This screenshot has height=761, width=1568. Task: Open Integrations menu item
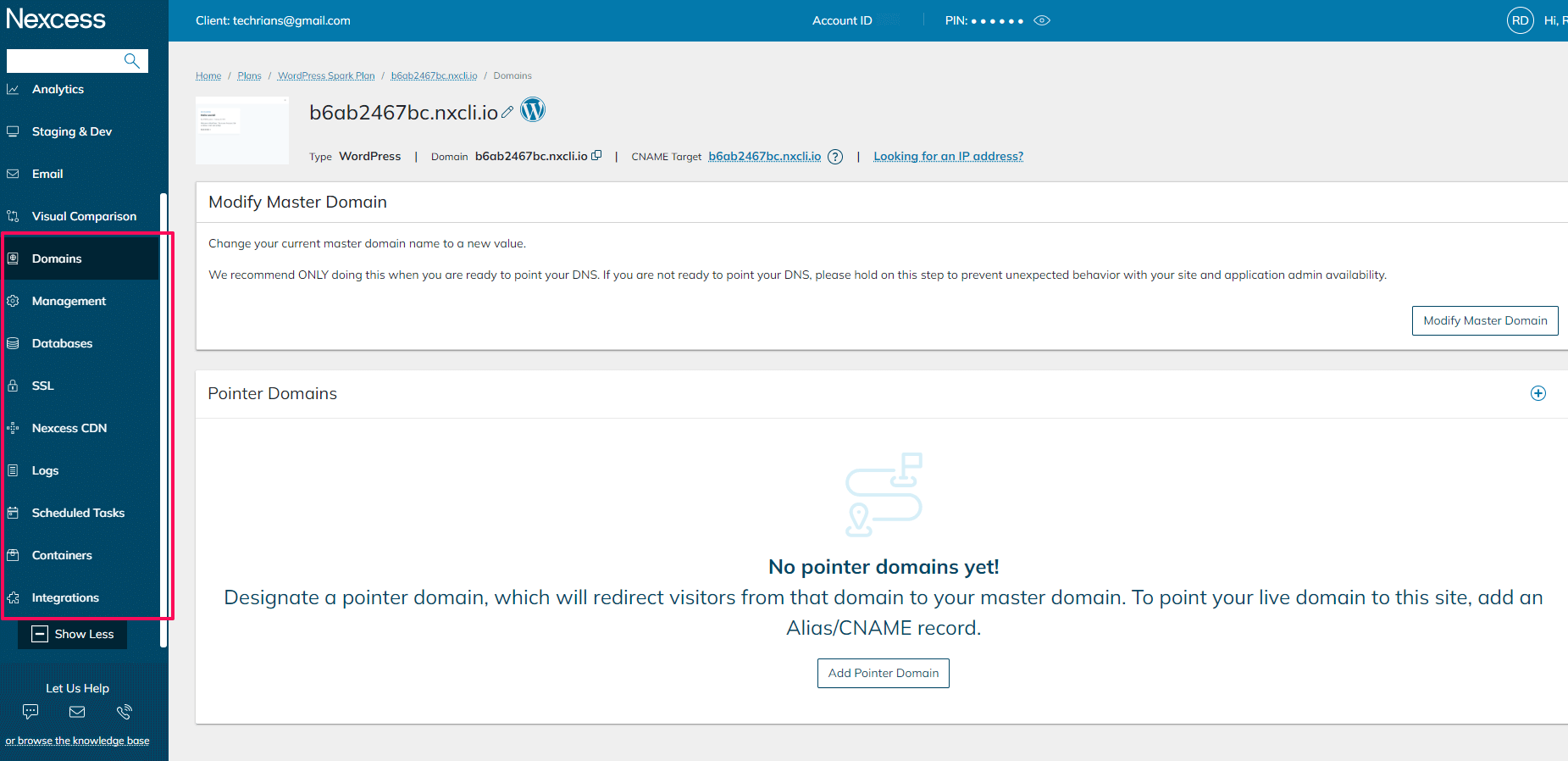pyautogui.click(x=65, y=597)
